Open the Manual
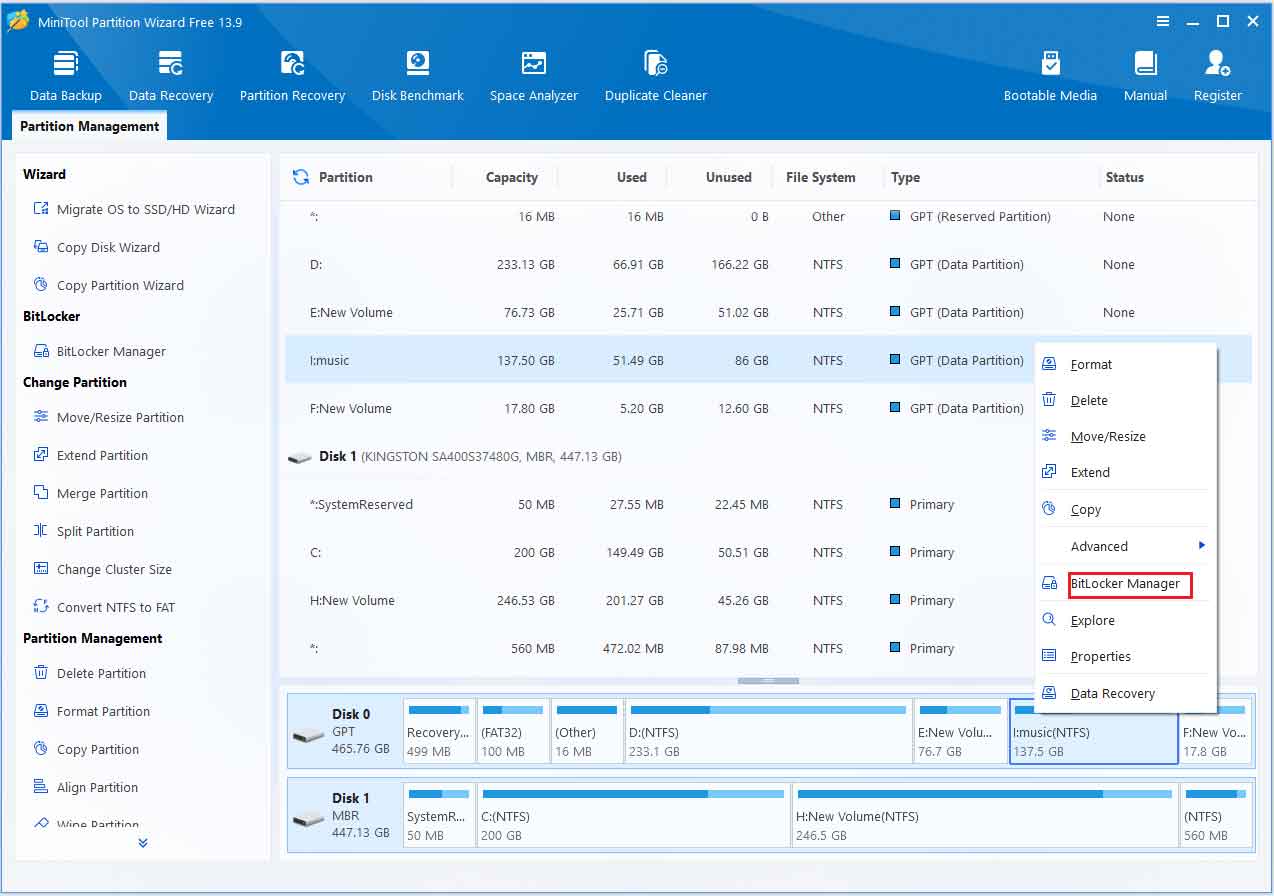 [x=1145, y=76]
